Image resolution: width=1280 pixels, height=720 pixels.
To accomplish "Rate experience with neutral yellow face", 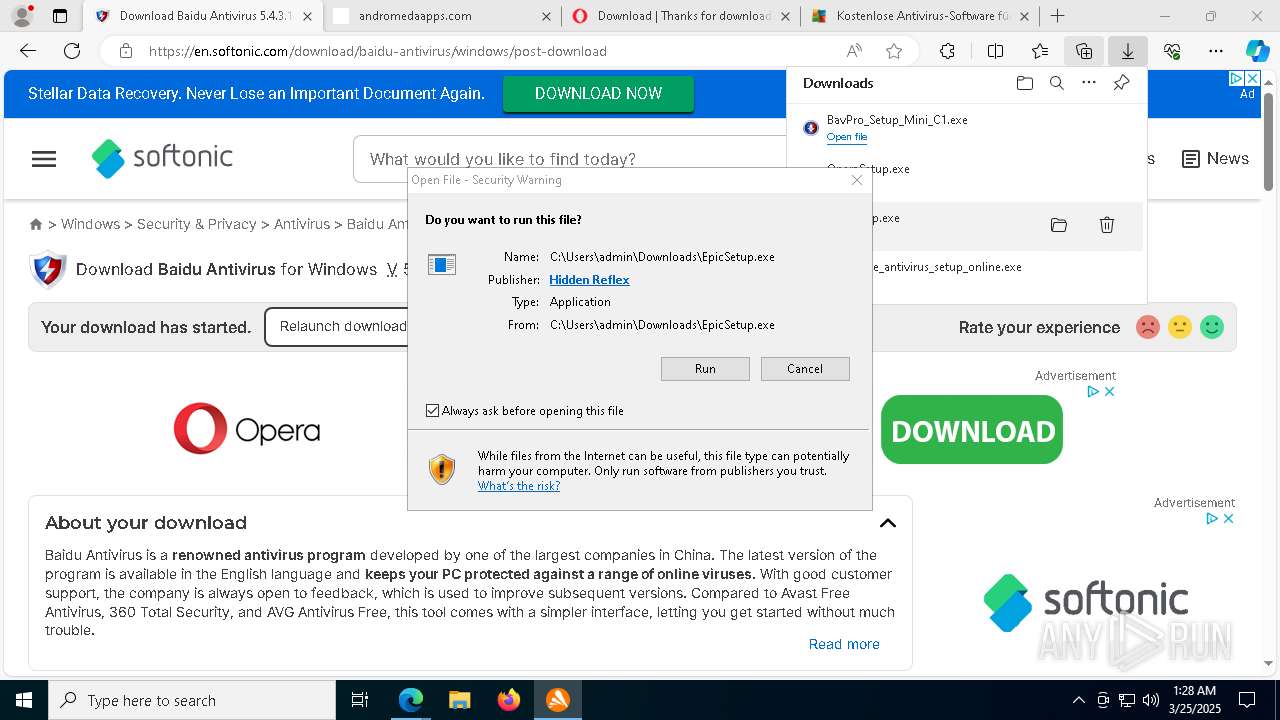I will tap(1180, 327).
